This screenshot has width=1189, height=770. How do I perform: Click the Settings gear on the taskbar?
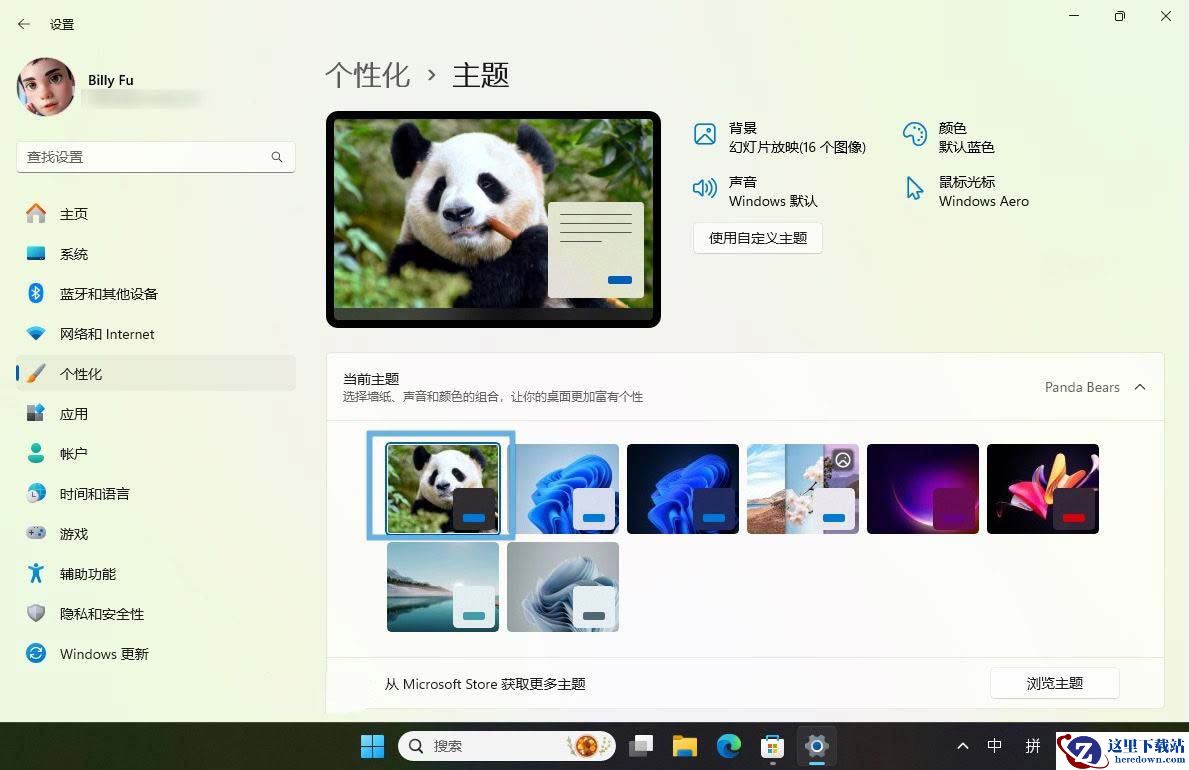coord(817,746)
